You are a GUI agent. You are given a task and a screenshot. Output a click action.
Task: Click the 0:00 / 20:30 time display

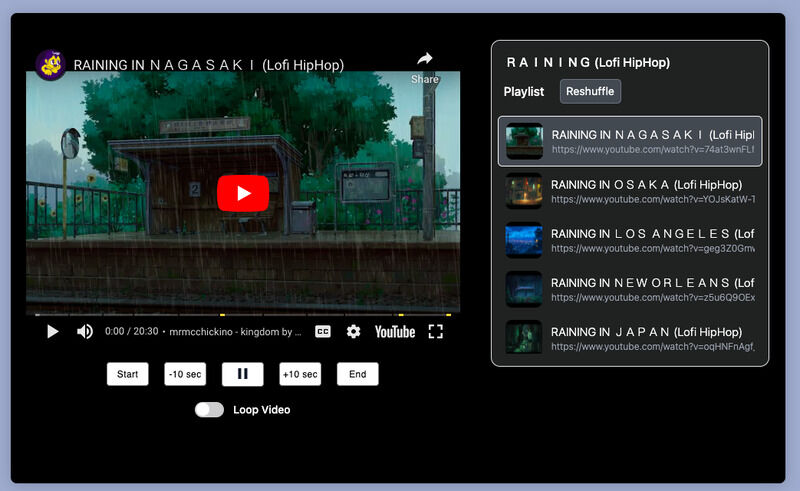(x=132, y=331)
